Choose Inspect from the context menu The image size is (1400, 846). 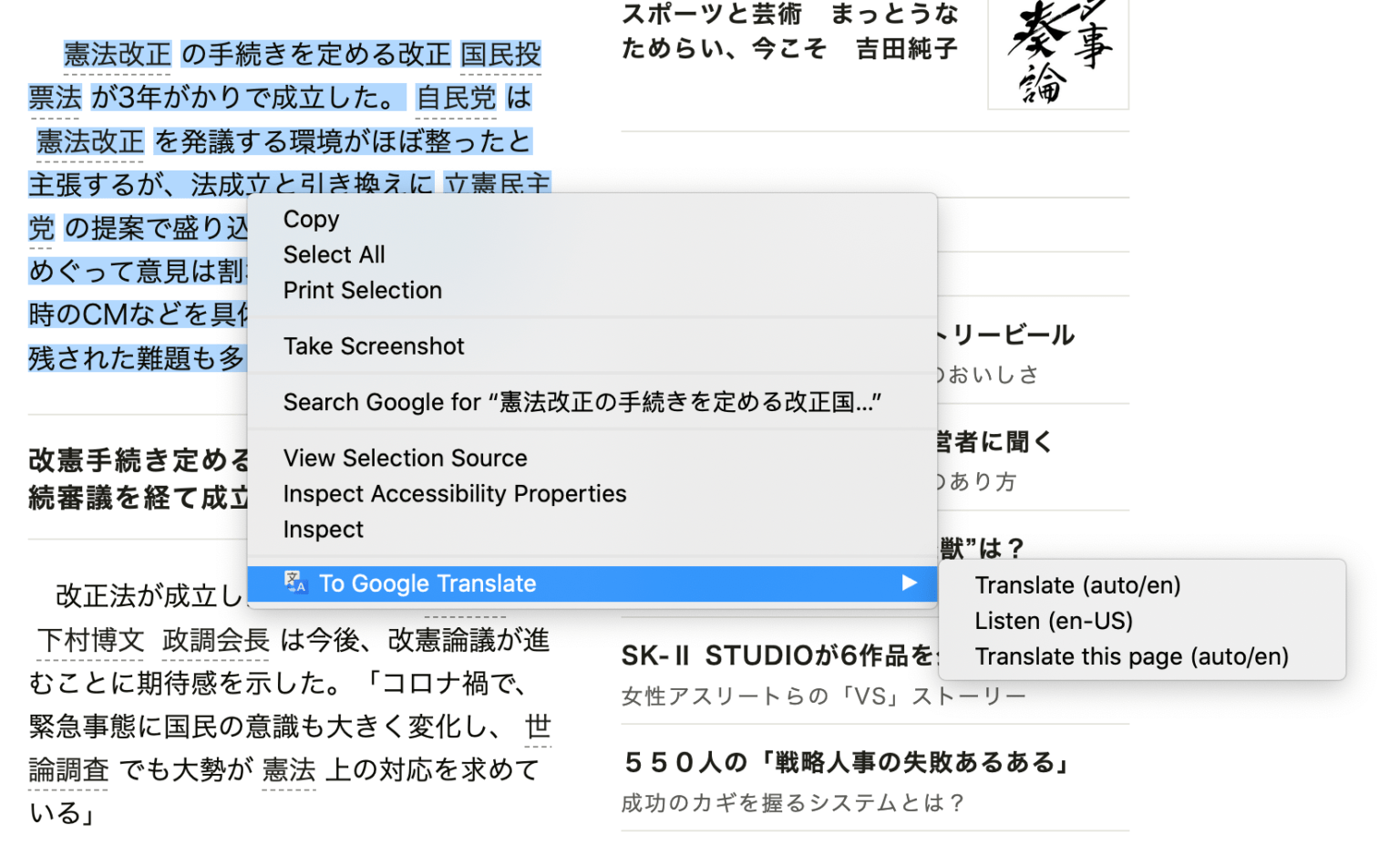(x=323, y=529)
